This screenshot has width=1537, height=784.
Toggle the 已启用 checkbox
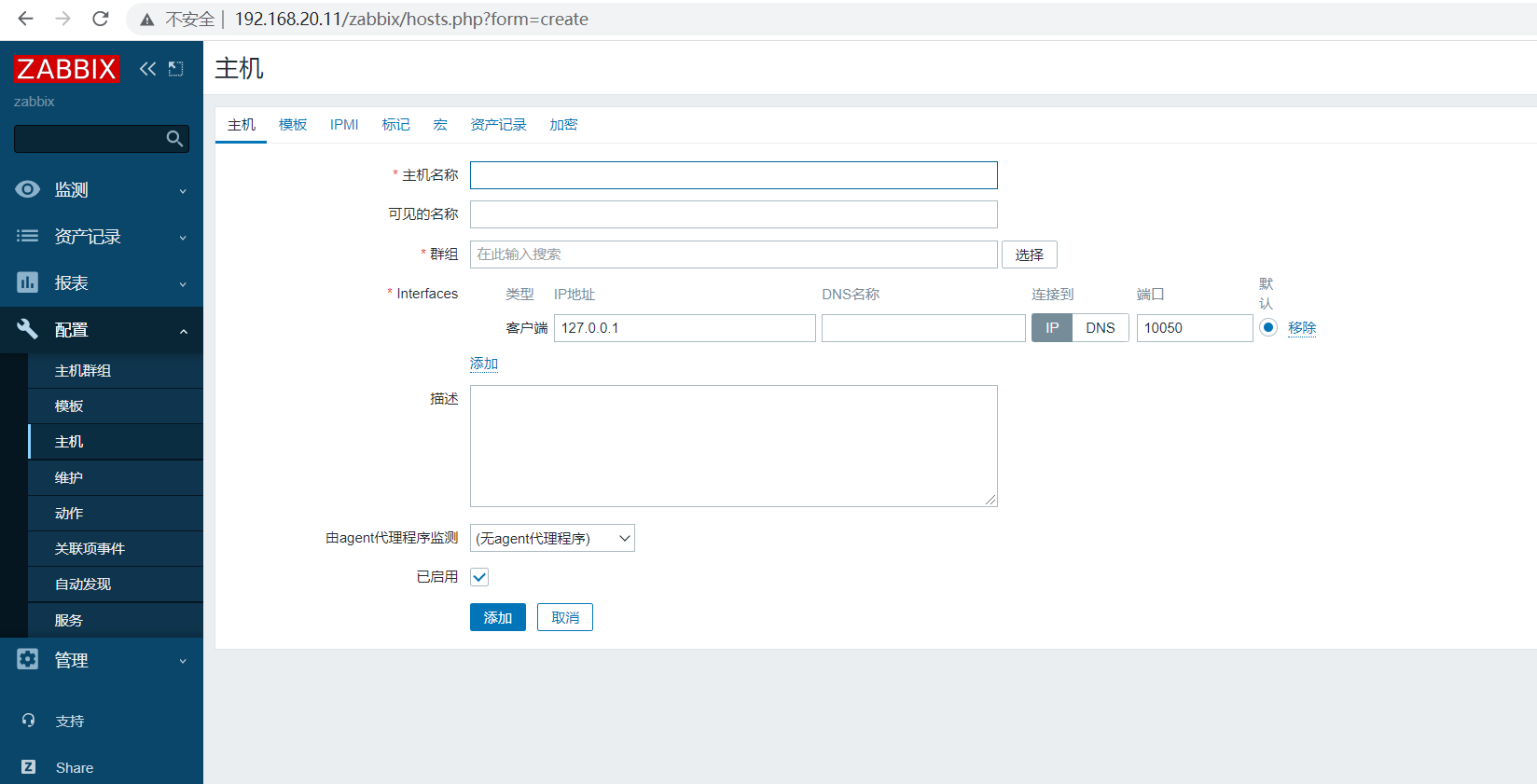pos(479,577)
